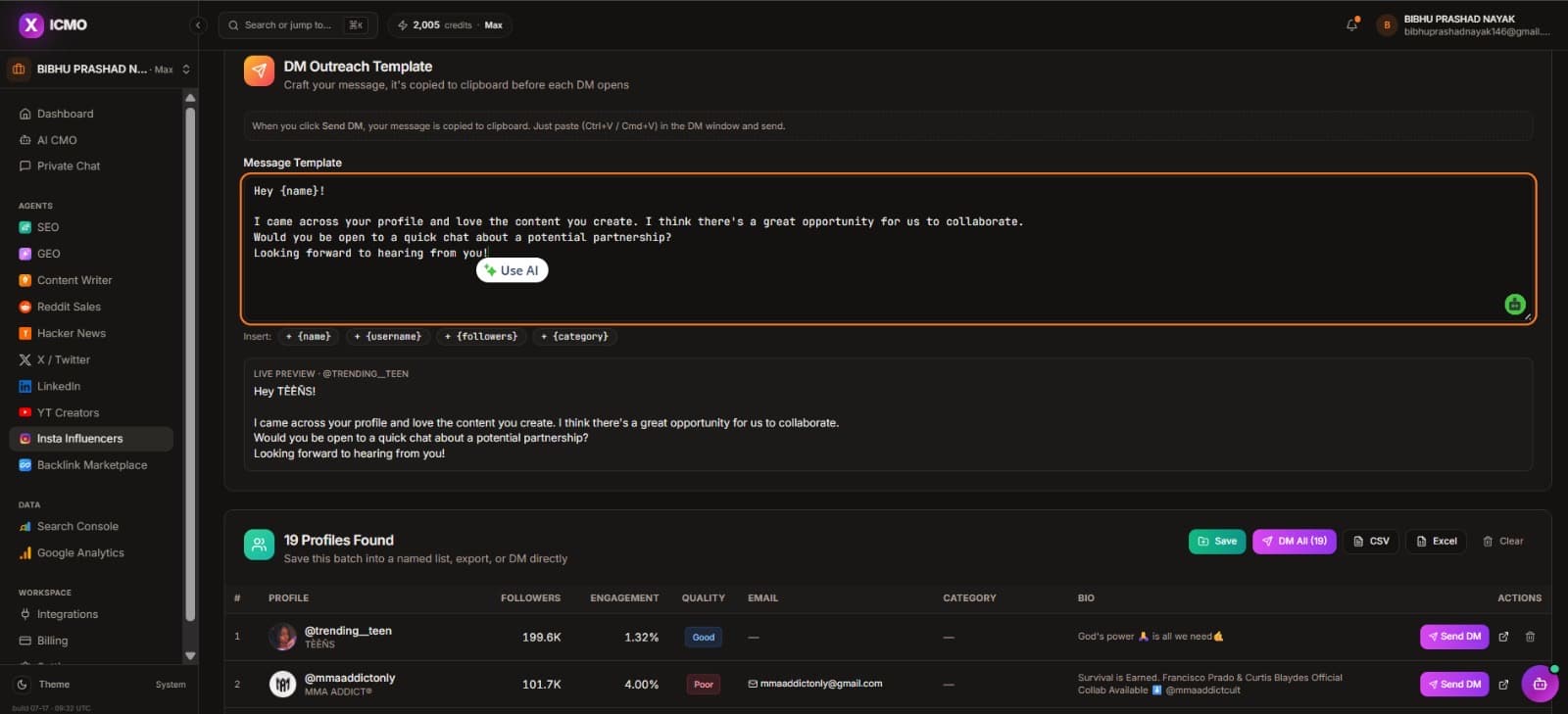This screenshot has height=714, width=1568.
Task: Open @trending__teen profile in new tab icon
Action: pyautogui.click(x=1504, y=637)
